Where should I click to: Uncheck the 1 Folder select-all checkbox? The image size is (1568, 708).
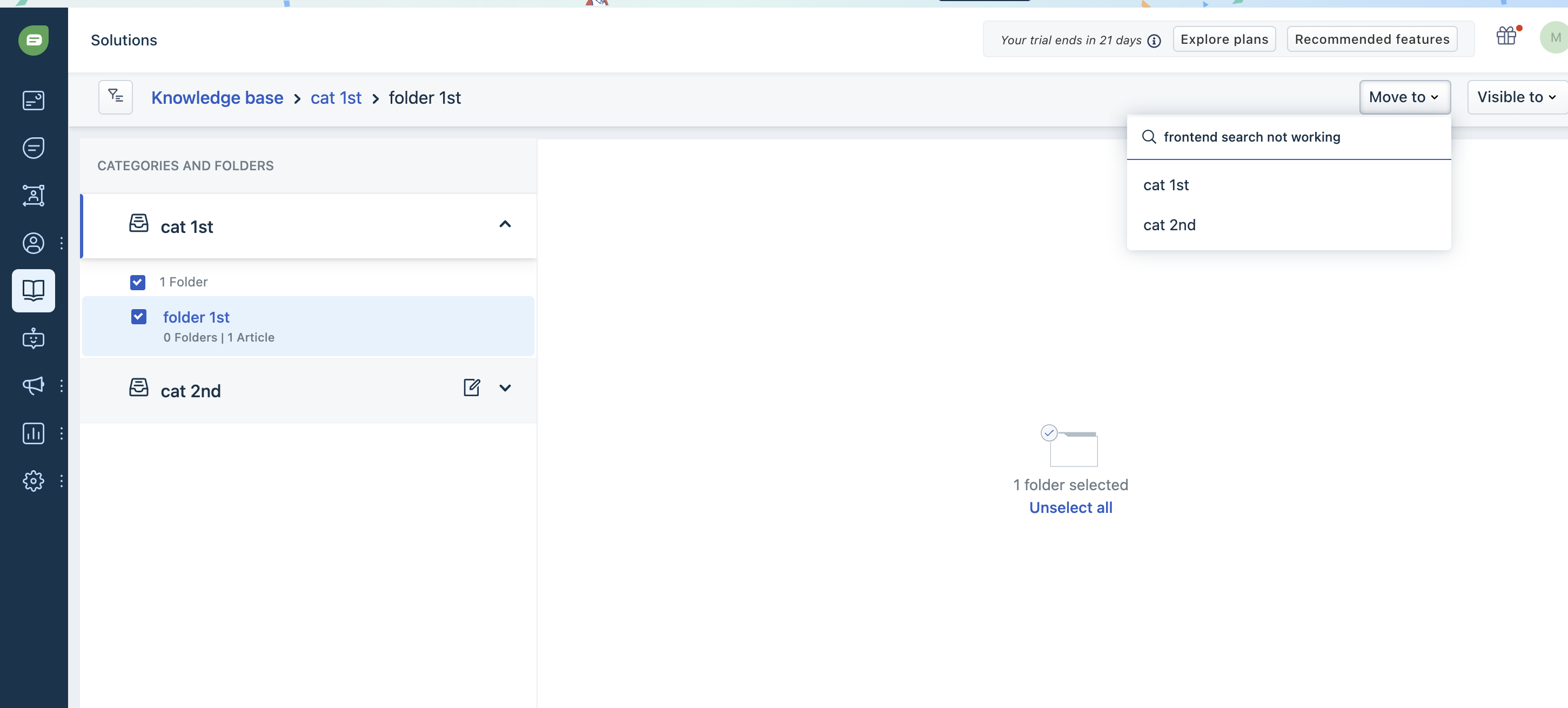click(138, 283)
